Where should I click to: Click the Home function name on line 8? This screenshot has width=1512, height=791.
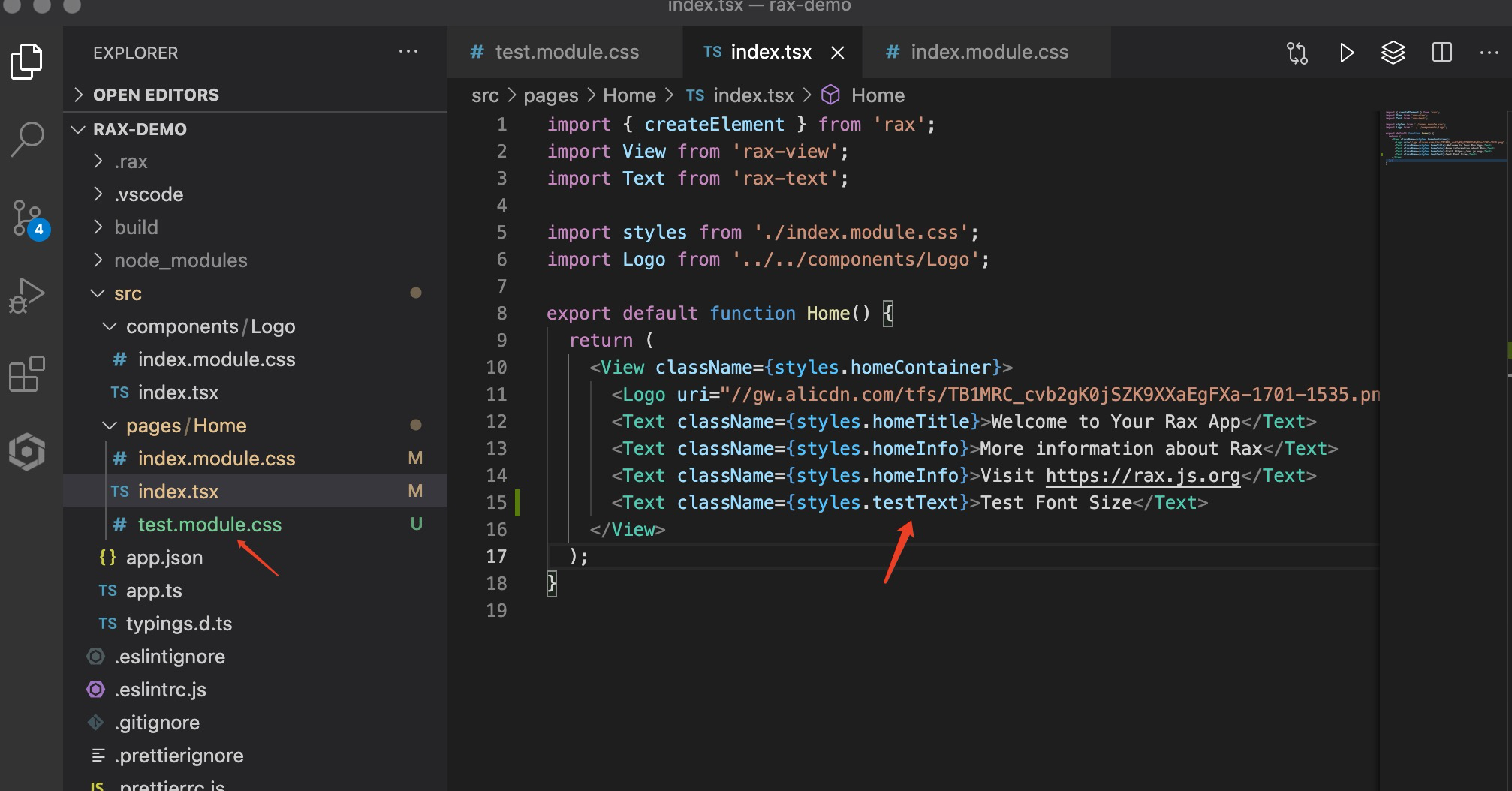[828, 314]
